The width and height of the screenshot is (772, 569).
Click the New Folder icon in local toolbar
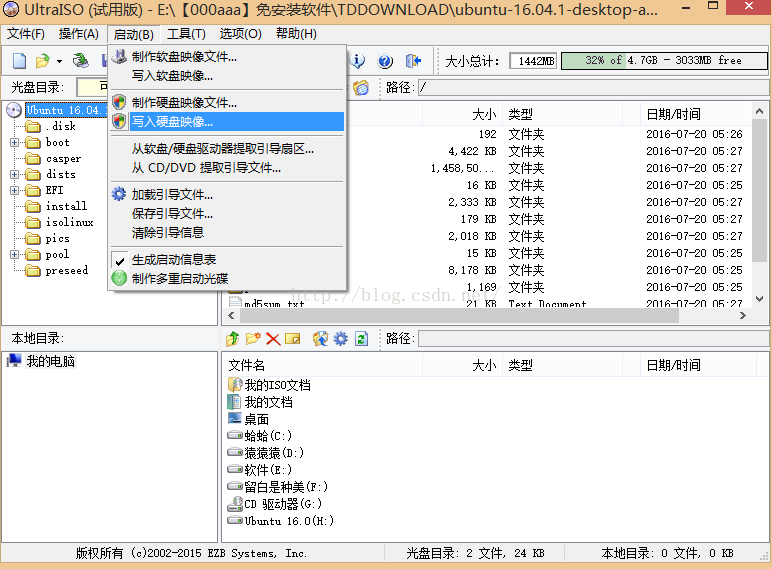(x=253, y=339)
